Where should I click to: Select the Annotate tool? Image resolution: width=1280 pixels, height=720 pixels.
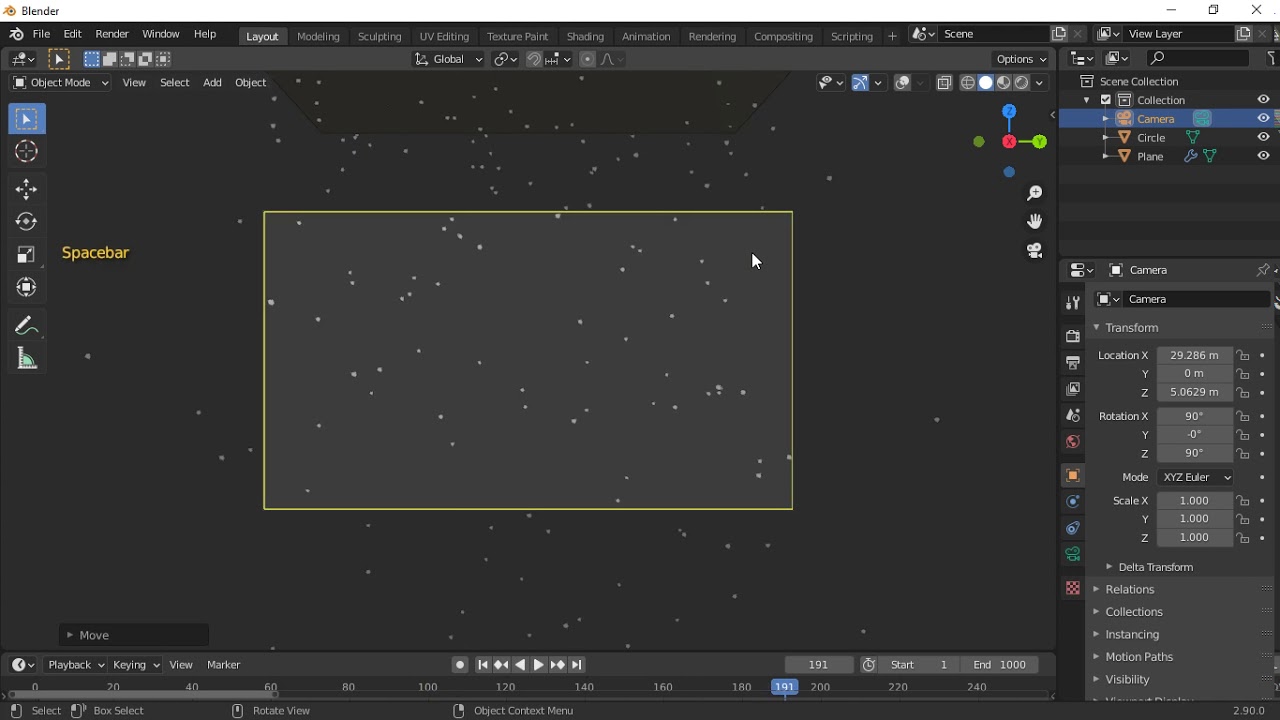point(27,326)
